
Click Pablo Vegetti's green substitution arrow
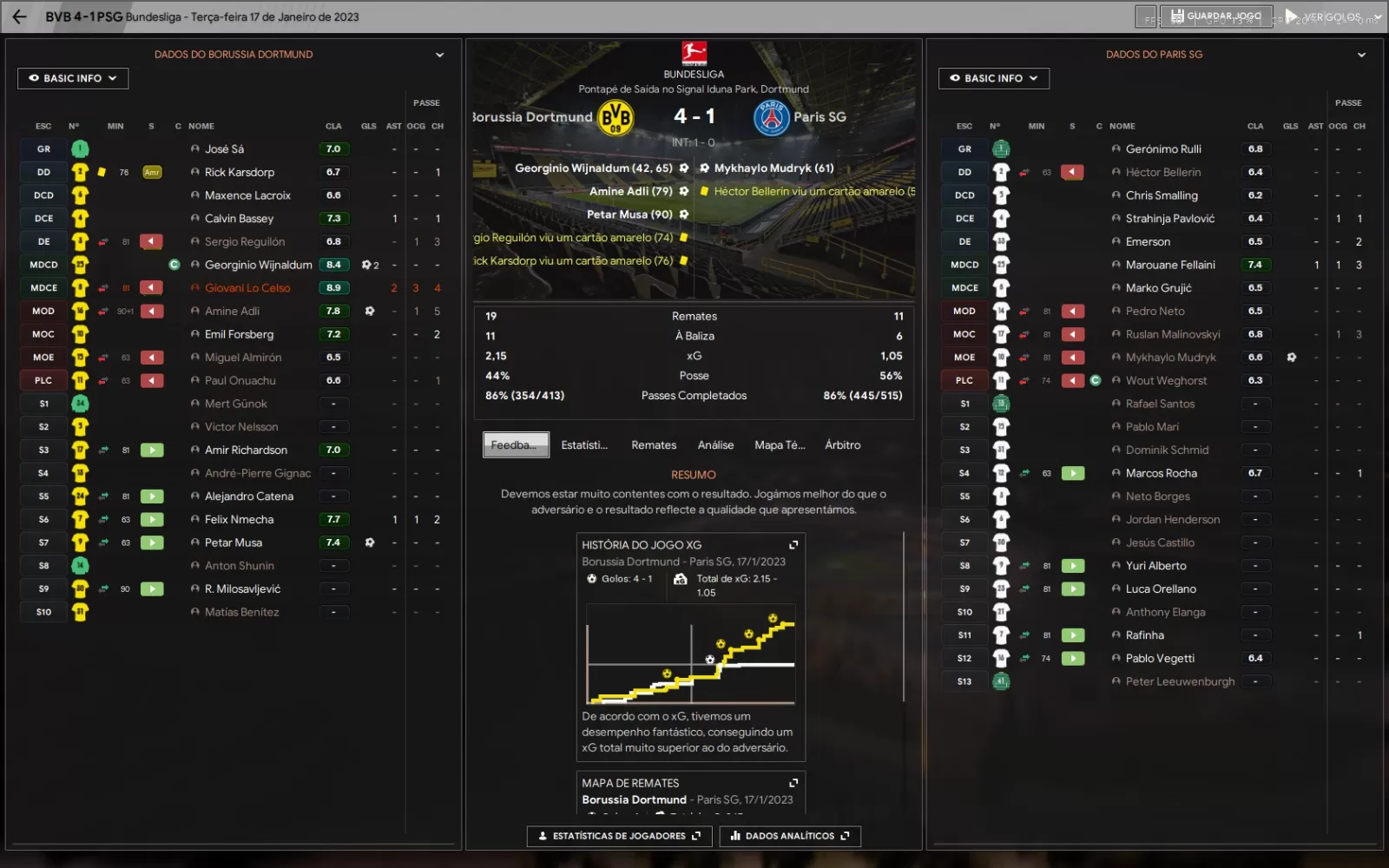coord(1073,658)
